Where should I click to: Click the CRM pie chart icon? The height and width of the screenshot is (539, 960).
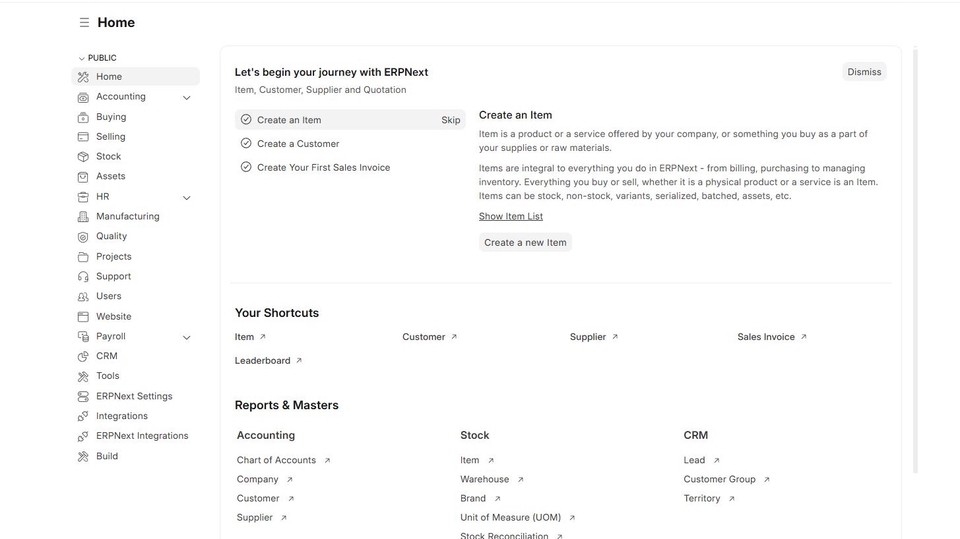click(83, 356)
